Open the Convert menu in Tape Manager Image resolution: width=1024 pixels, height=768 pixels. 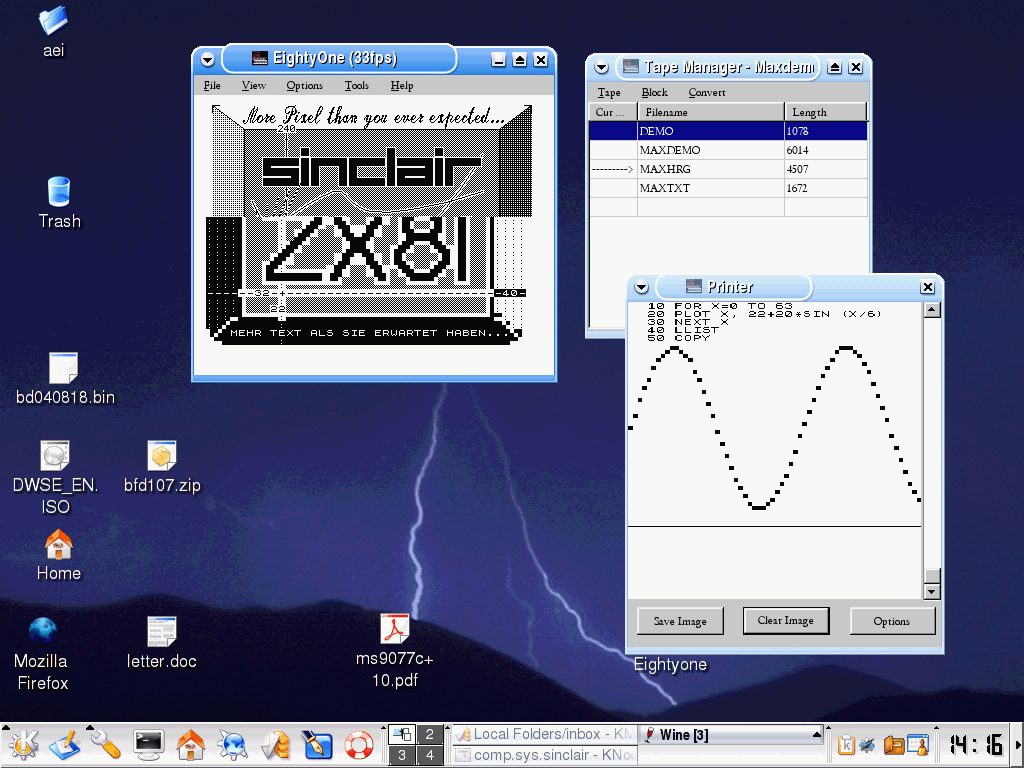point(707,93)
